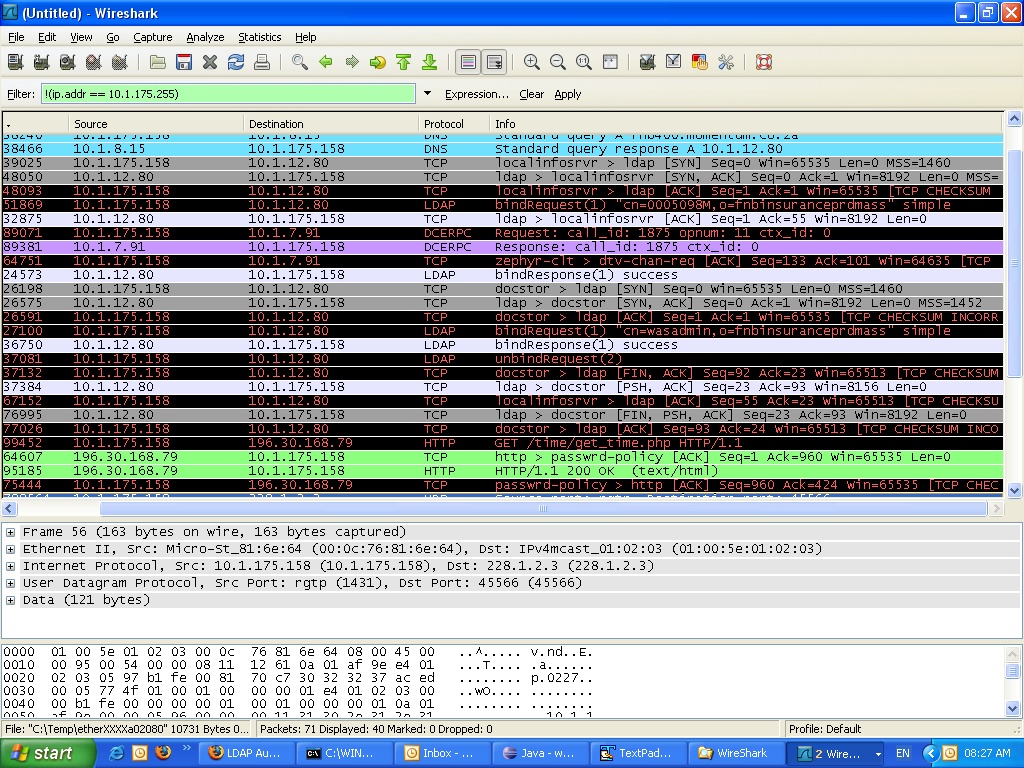Click the Print packets toolbar icon
The height and width of the screenshot is (768, 1024).
pyautogui.click(x=263, y=62)
